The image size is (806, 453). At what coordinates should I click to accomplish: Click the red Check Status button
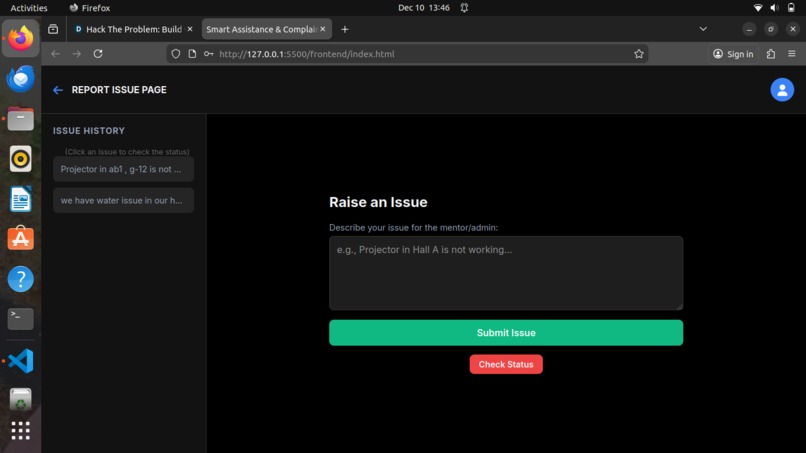pos(506,364)
